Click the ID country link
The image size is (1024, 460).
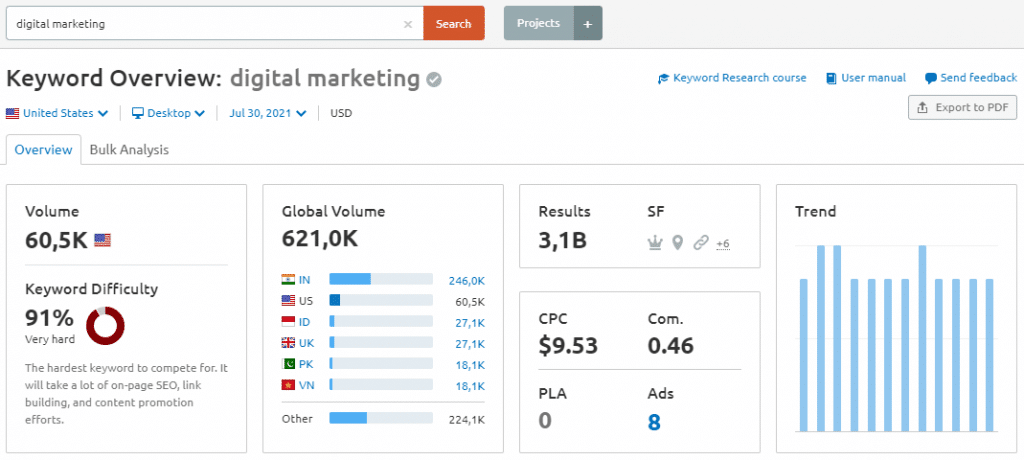pos(305,322)
